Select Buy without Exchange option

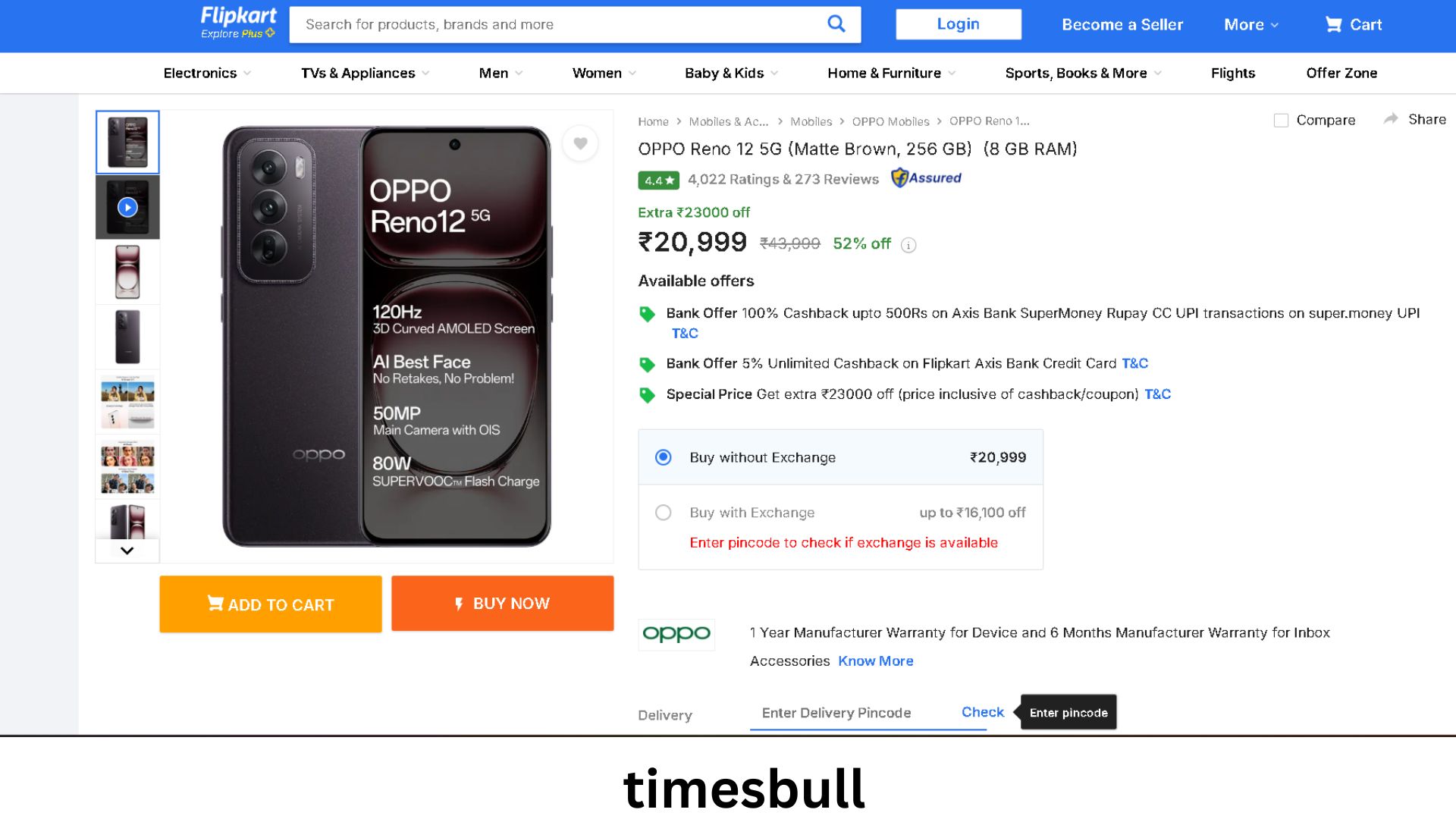[x=664, y=457]
